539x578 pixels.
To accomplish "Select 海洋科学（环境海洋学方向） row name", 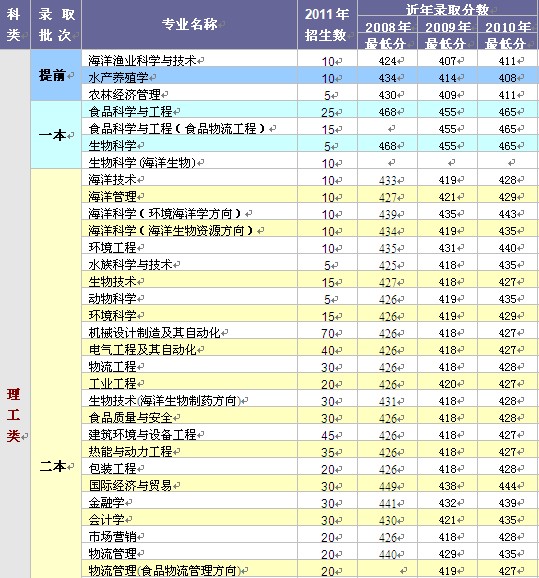I will click(x=166, y=213).
